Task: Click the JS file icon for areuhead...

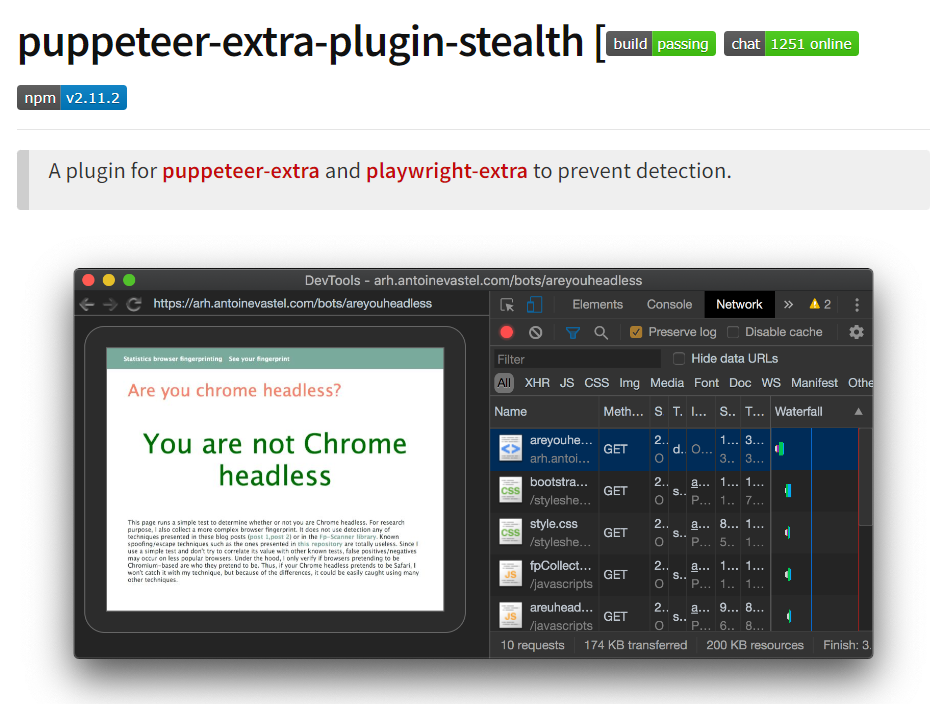Action: tap(511, 616)
